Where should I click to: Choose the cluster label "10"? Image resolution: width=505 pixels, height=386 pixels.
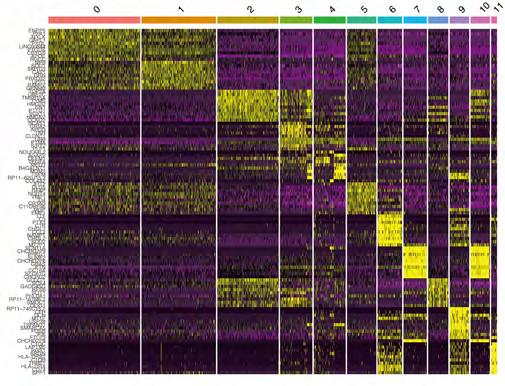click(x=484, y=7)
